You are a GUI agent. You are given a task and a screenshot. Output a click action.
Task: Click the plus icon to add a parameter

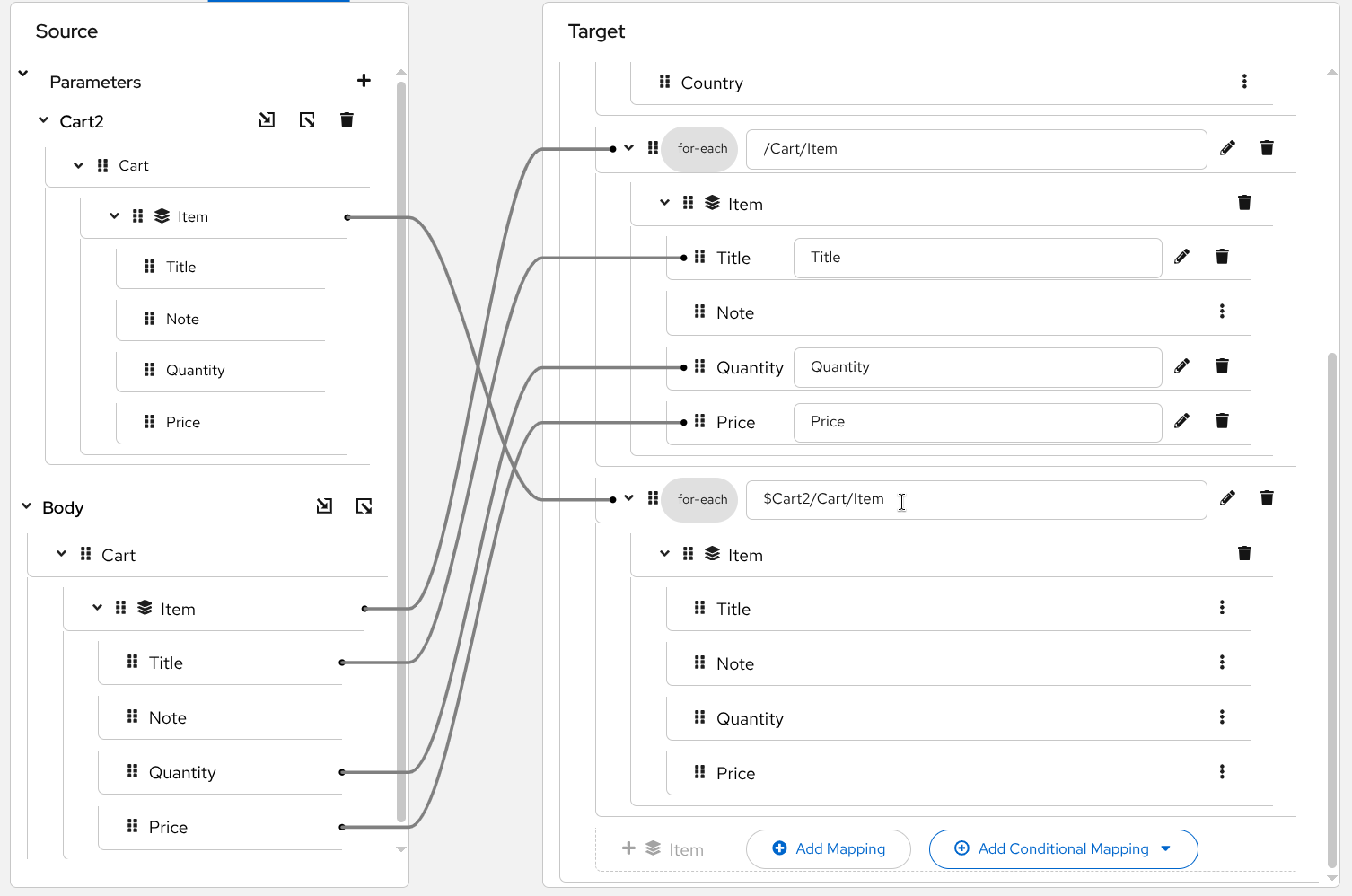(x=364, y=81)
